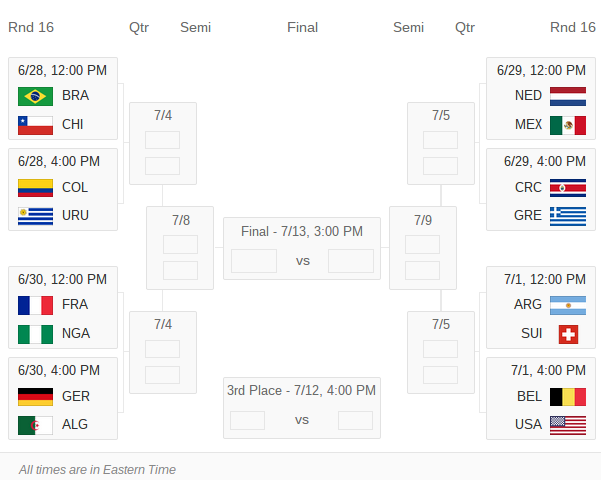Click the ALG team label
This screenshot has width=601, height=480.
coord(75,424)
